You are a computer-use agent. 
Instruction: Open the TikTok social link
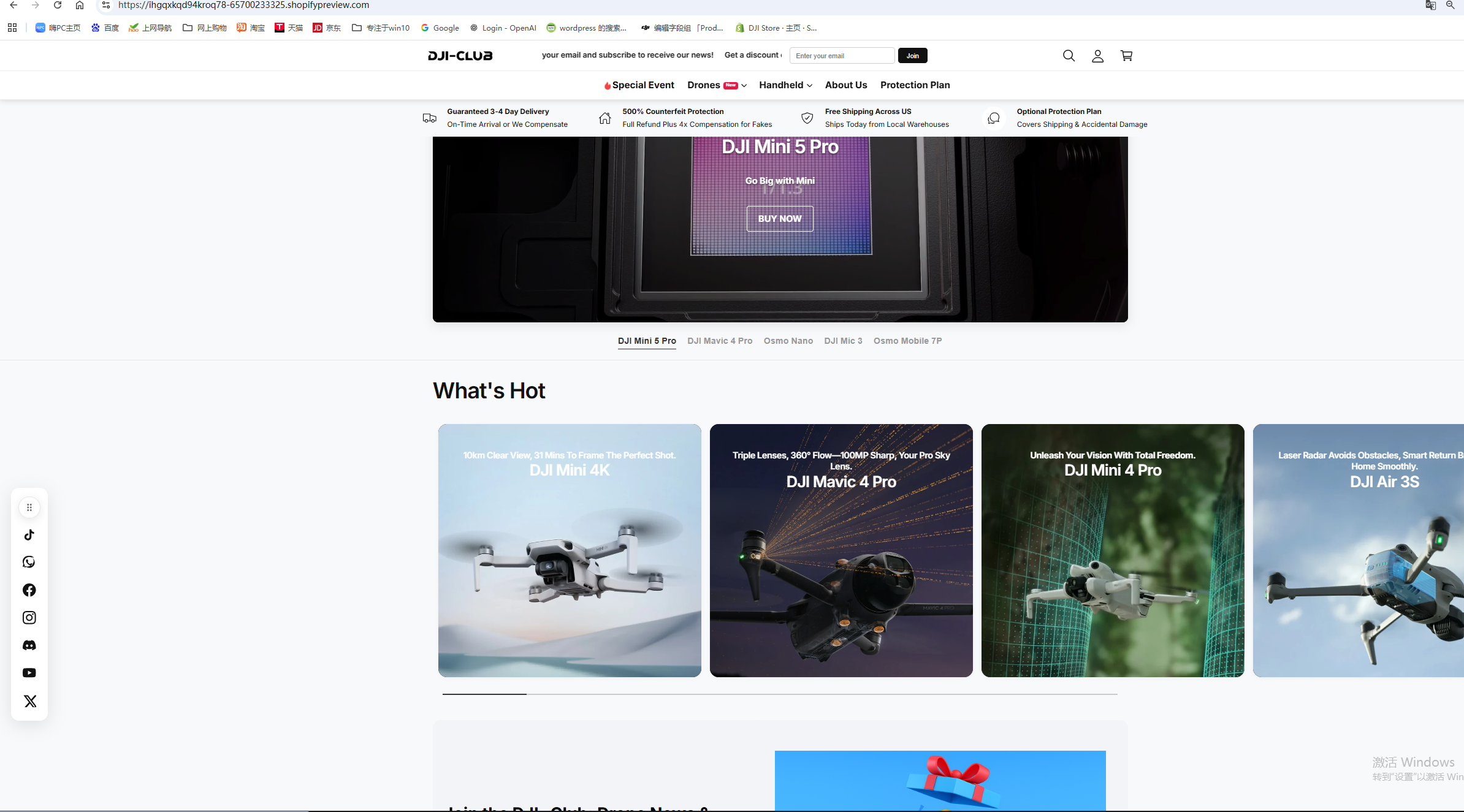29,535
